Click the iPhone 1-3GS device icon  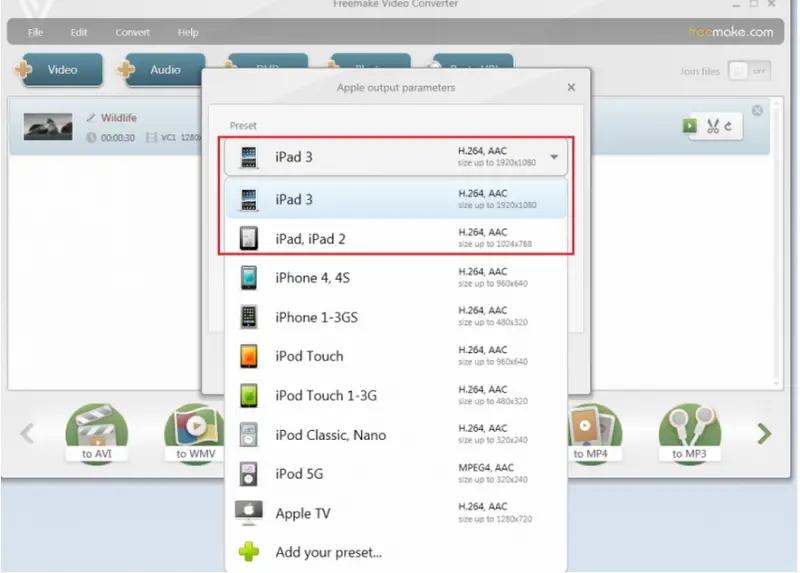coord(248,317)
